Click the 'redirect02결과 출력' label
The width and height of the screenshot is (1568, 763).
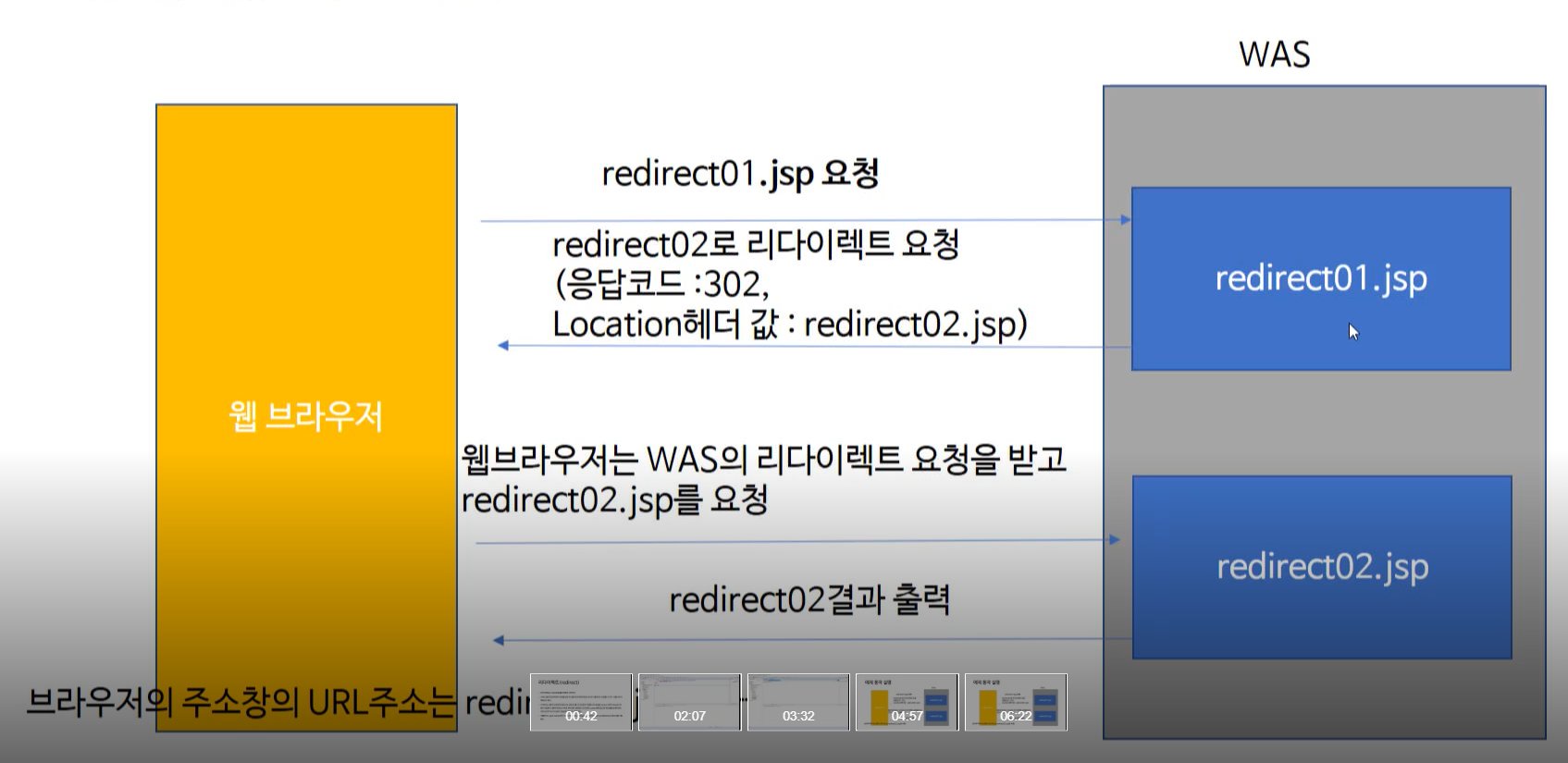[809, 600]
